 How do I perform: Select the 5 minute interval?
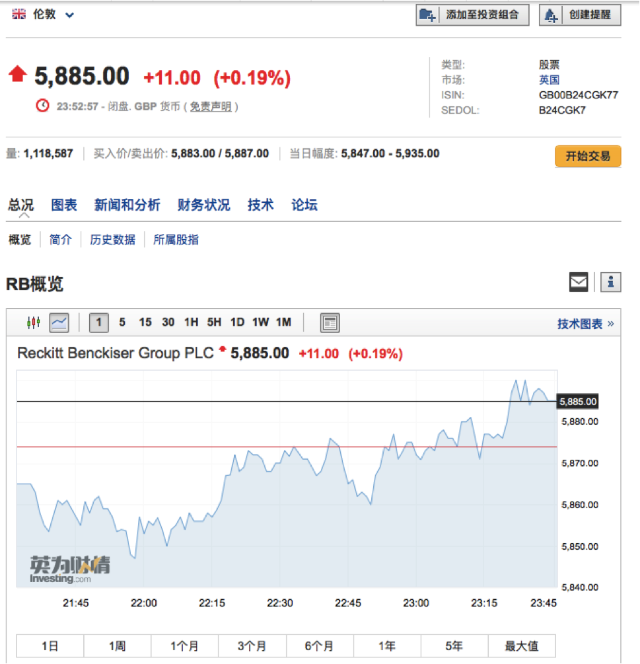122,323
